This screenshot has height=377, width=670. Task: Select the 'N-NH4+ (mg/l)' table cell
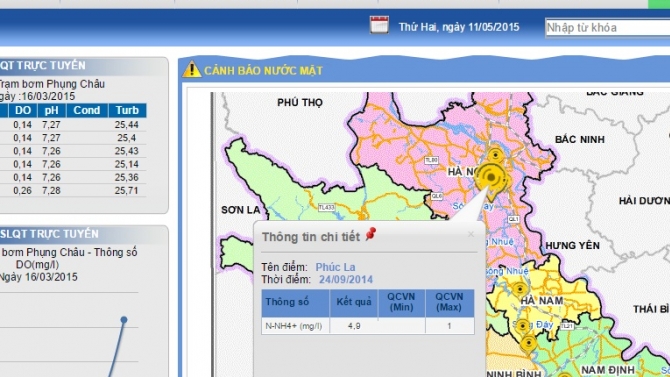[294, 326]
